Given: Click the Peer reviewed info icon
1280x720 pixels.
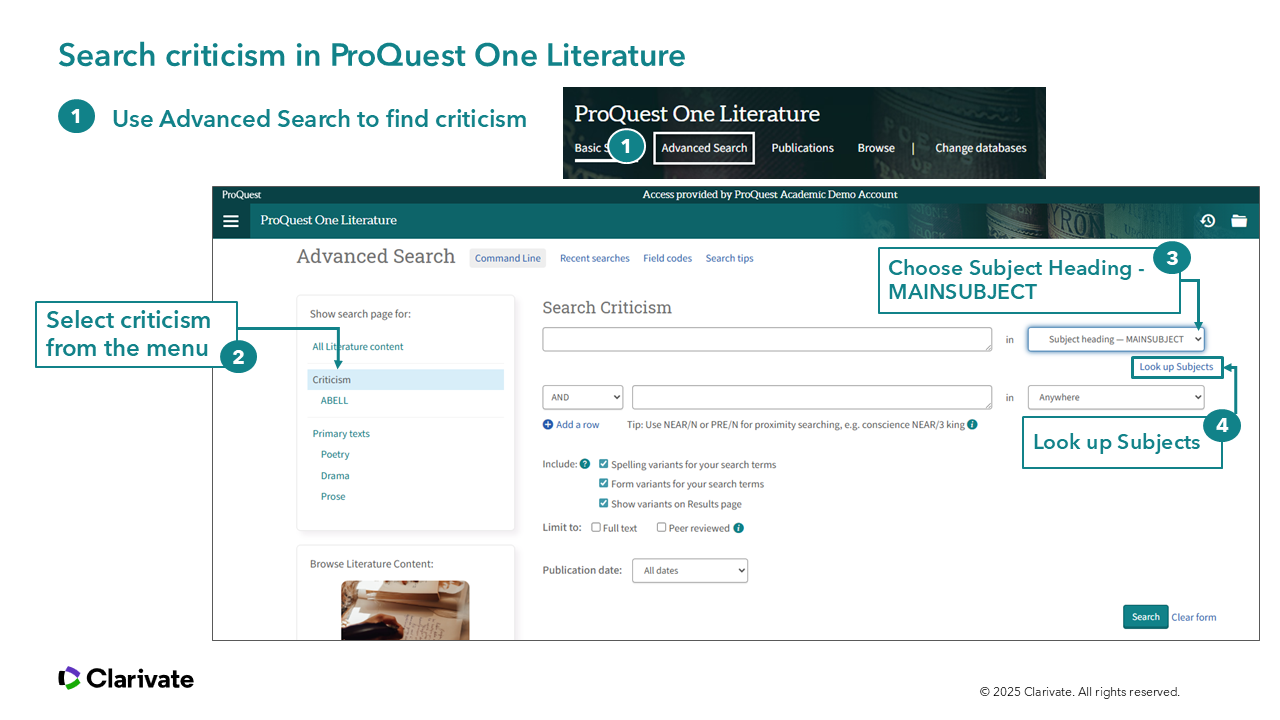Looking at the screenshot, I should (x=739, y=528).
